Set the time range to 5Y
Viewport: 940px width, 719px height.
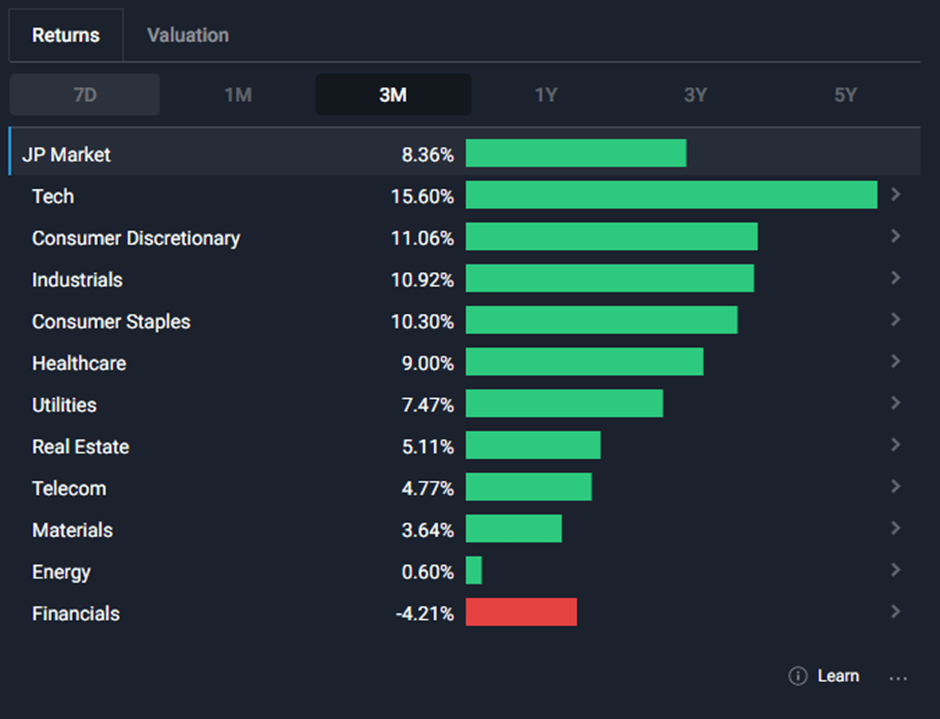(x=845, y=95)
